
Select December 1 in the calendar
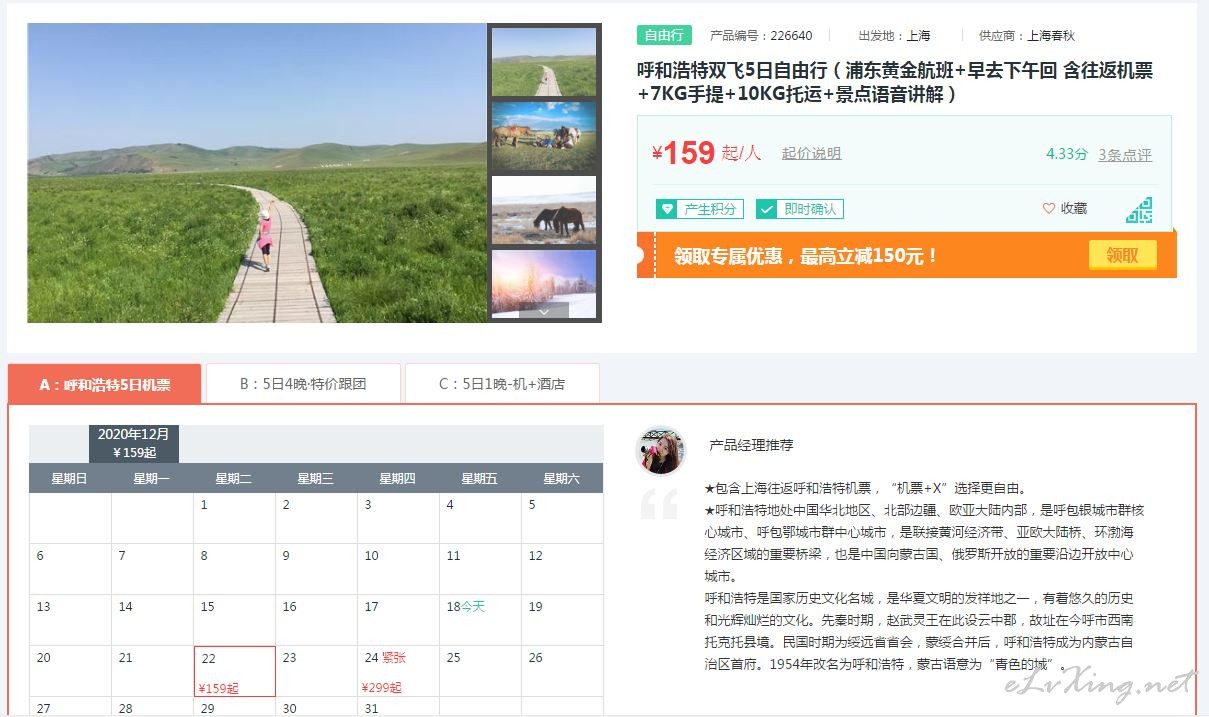click(235, 518)
